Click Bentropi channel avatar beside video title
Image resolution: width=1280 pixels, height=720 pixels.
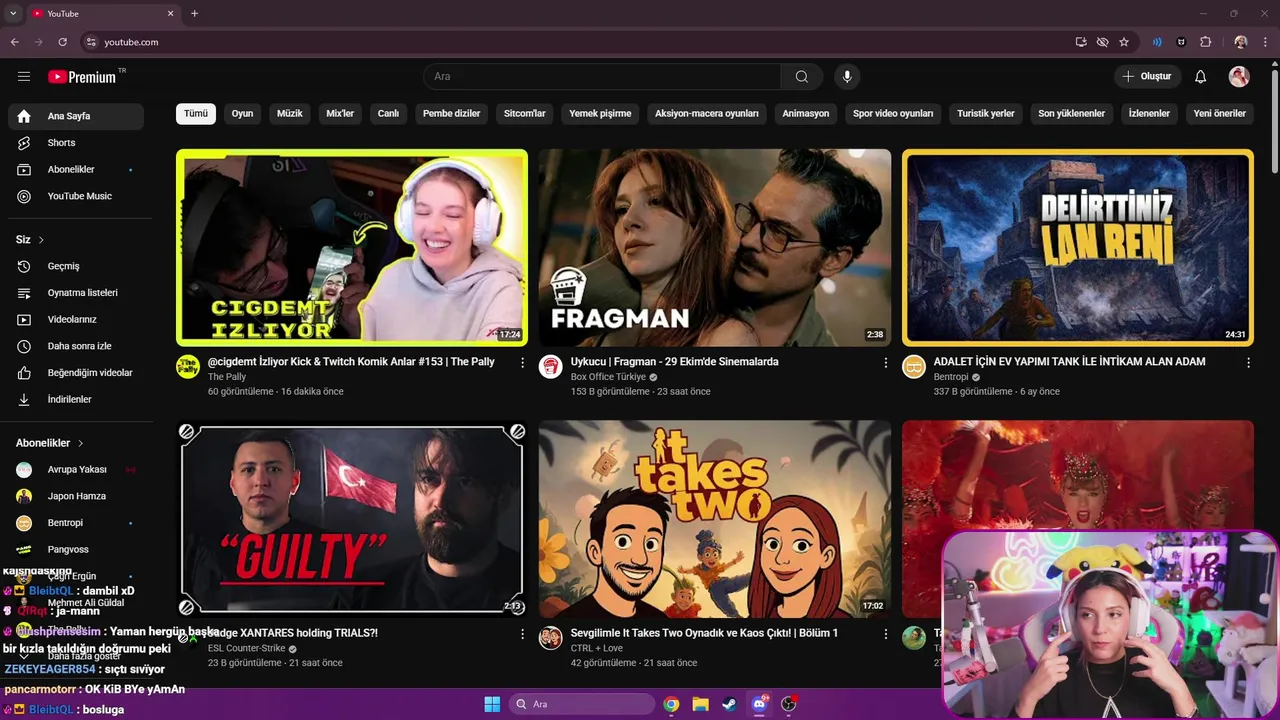[x=914, y=366]
